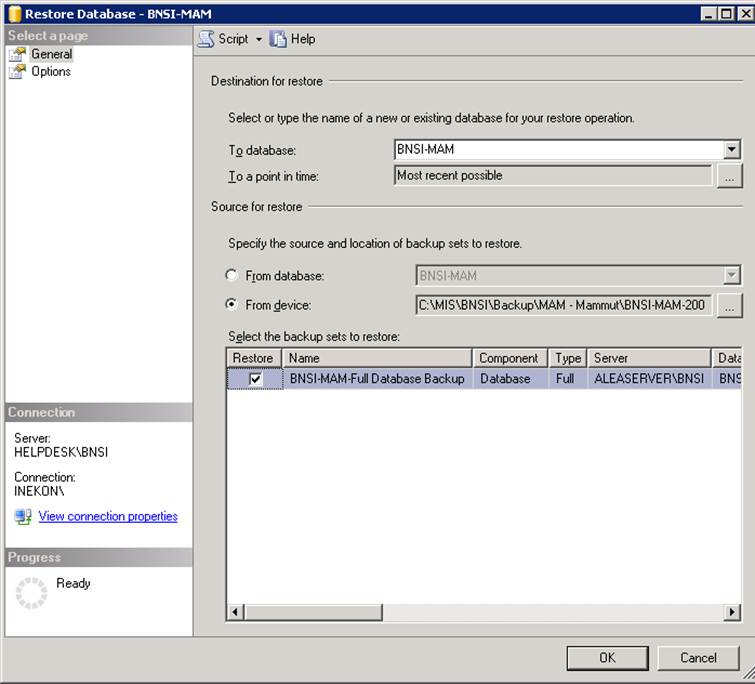Click the Full type cell

[568, 379]
